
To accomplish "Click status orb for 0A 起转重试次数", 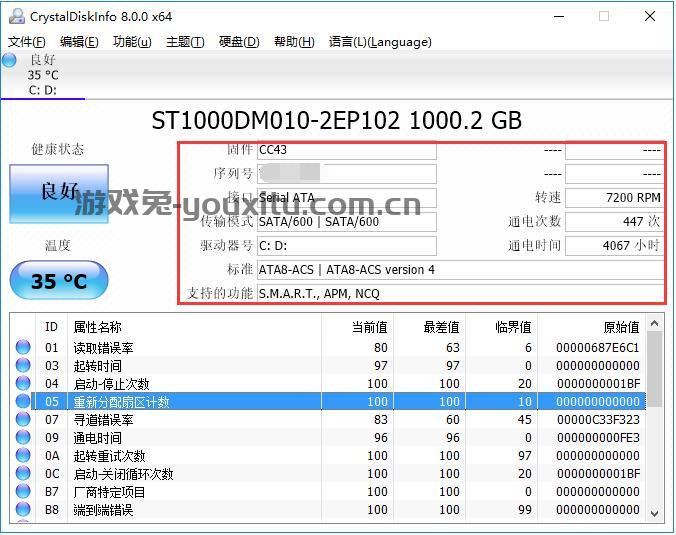I will pyautogui.click(x=23, y=456).
